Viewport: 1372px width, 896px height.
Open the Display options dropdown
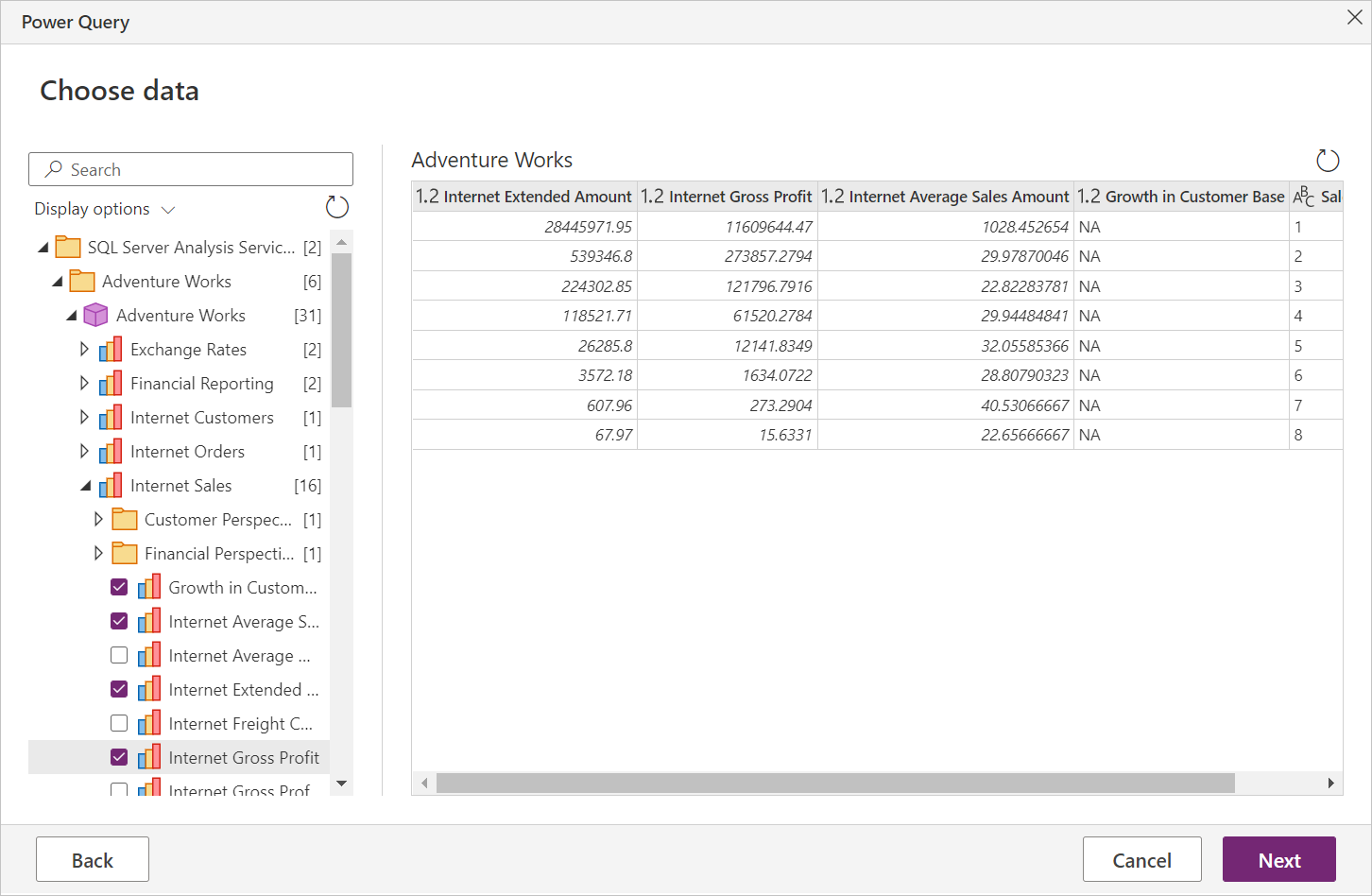[x=167, y=209]
